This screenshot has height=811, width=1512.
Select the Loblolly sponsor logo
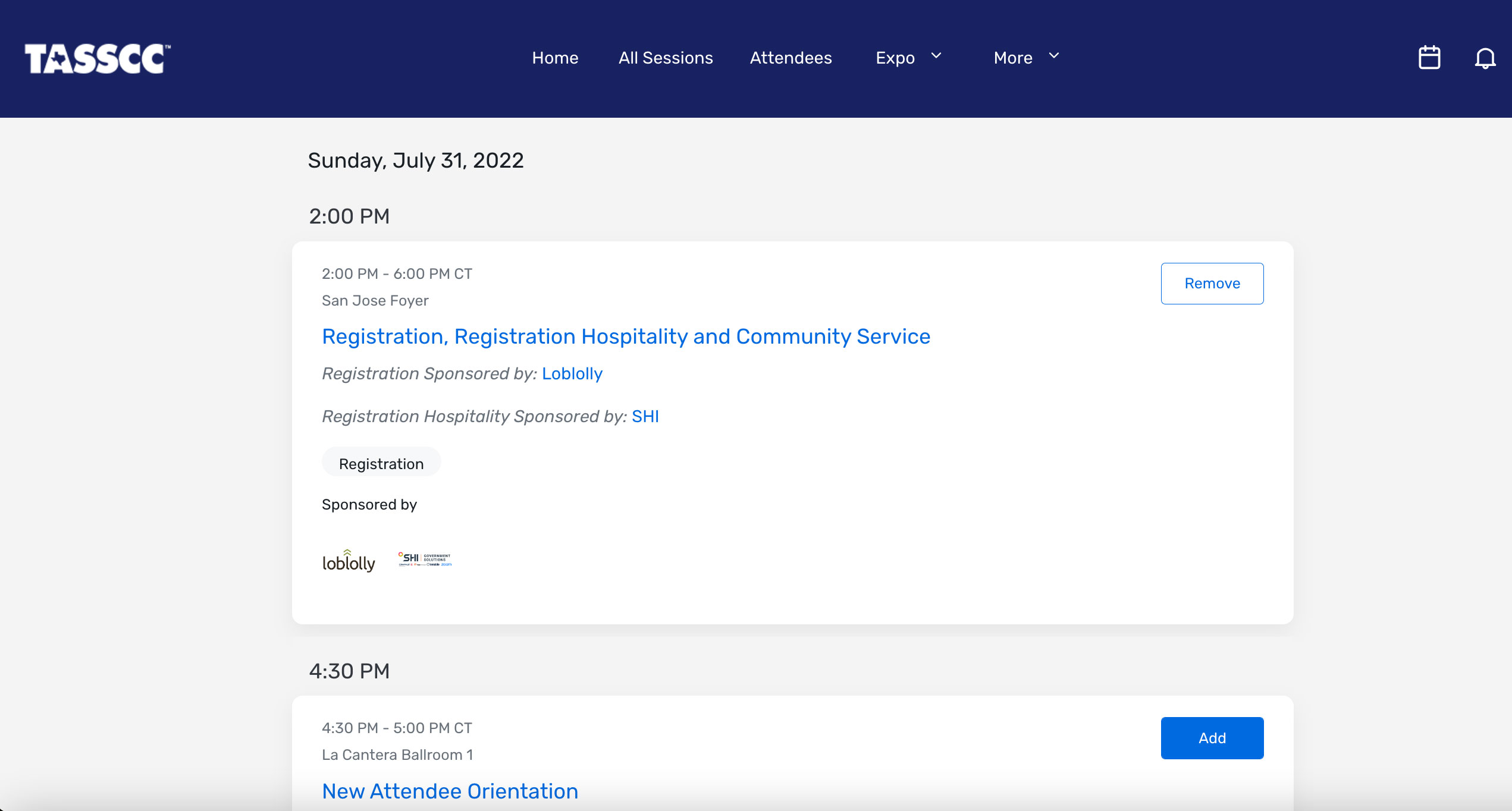pyautogui.click(x=349, y=559)
